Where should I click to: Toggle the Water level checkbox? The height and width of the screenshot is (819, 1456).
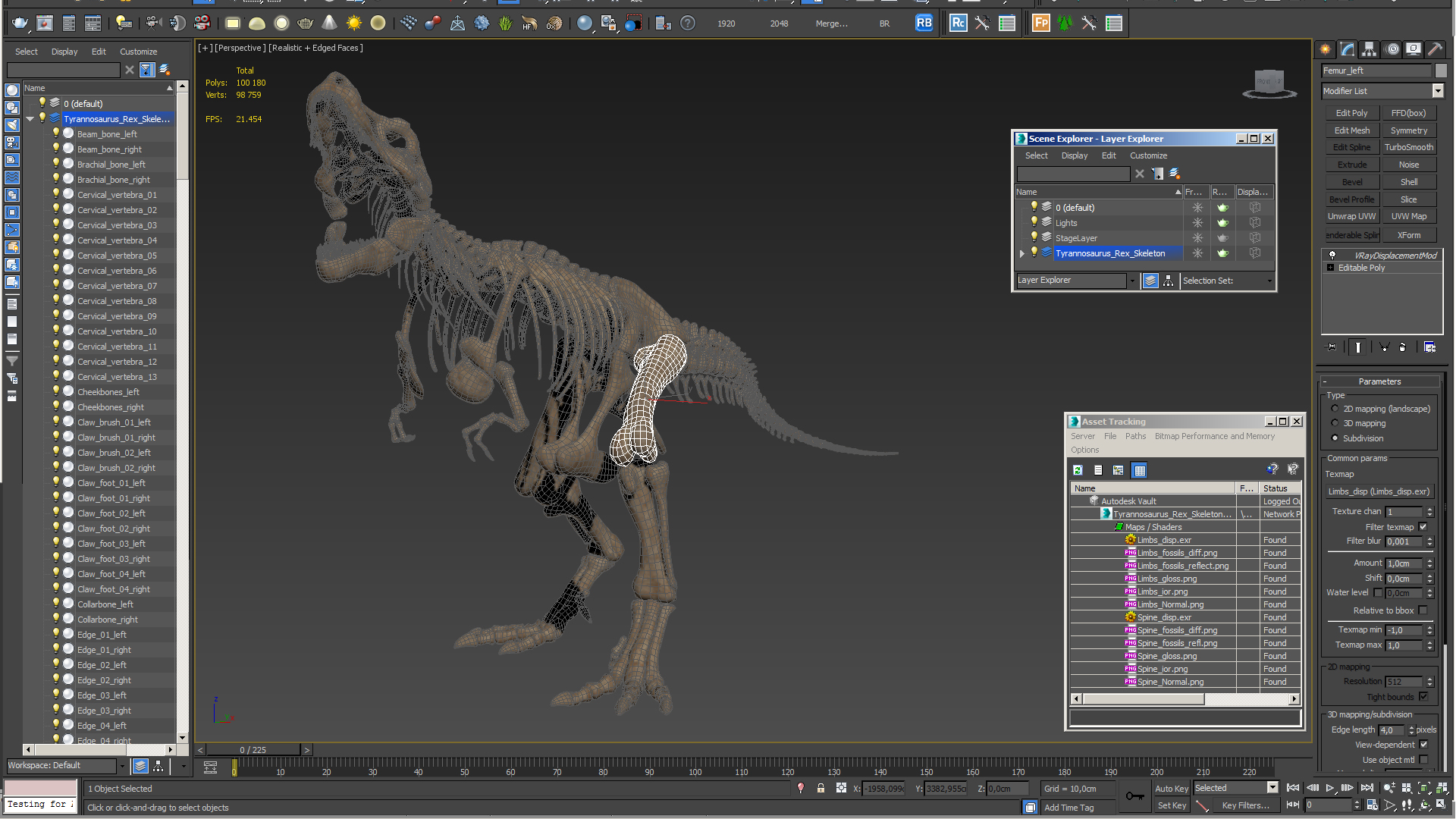1378,593
